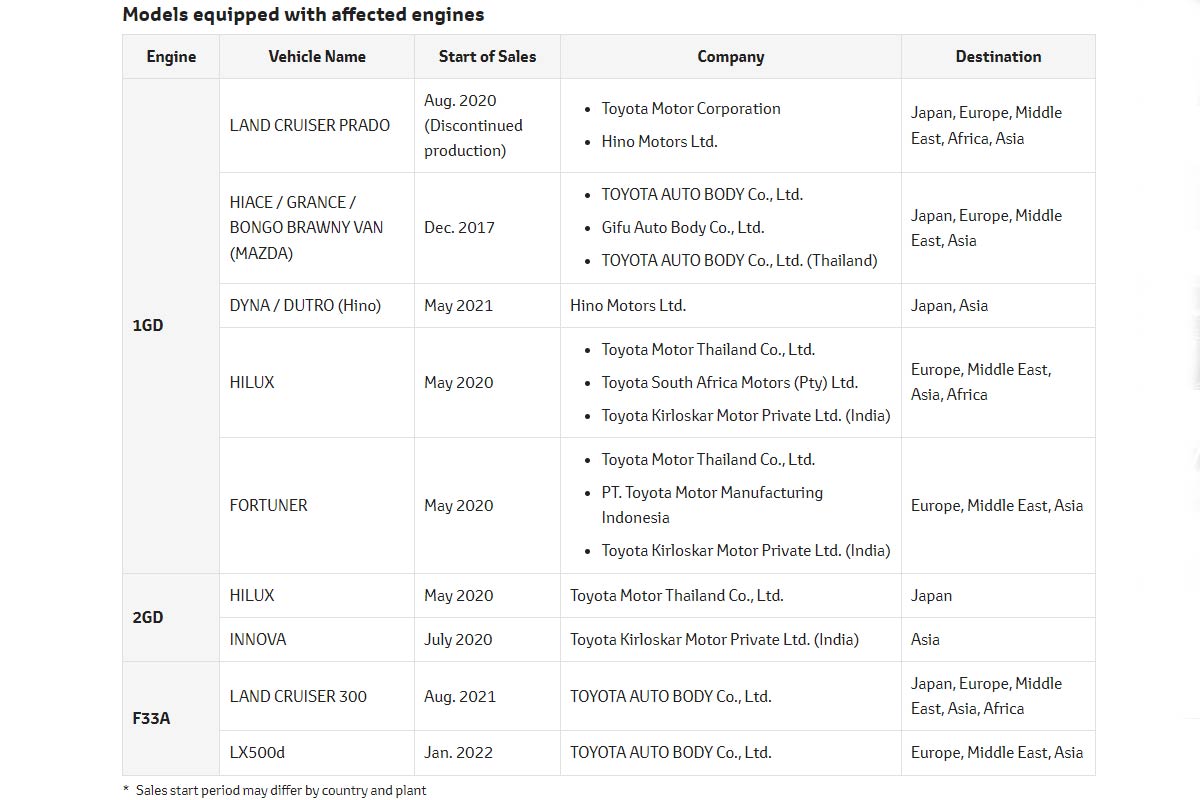The width and height of the screenshot is (1200, 800).
Task: Select the 1GD engine cell
Action: click(x=148, y=326)
